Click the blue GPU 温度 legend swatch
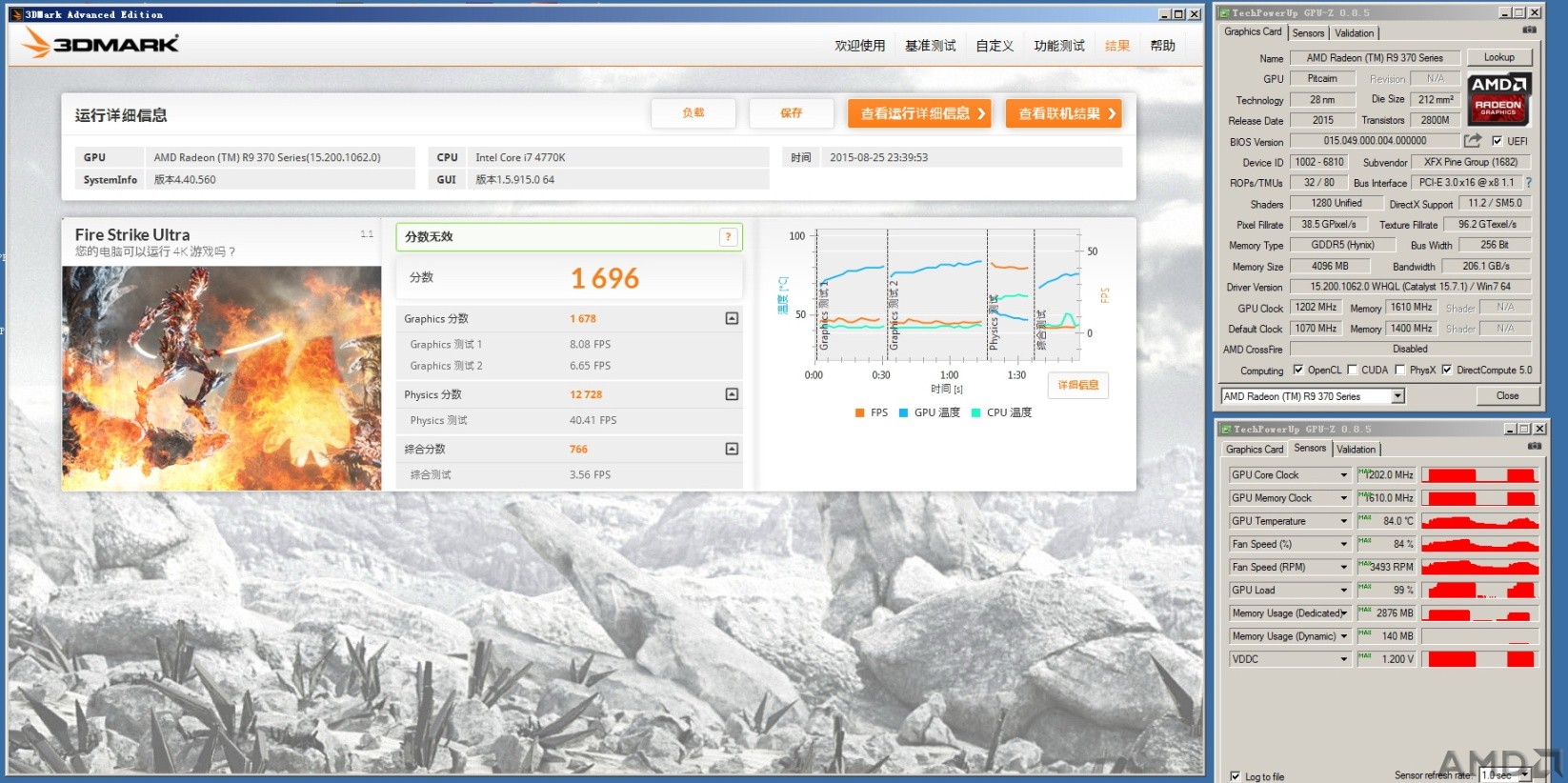1568x783 pixels. tap(903, 413)
